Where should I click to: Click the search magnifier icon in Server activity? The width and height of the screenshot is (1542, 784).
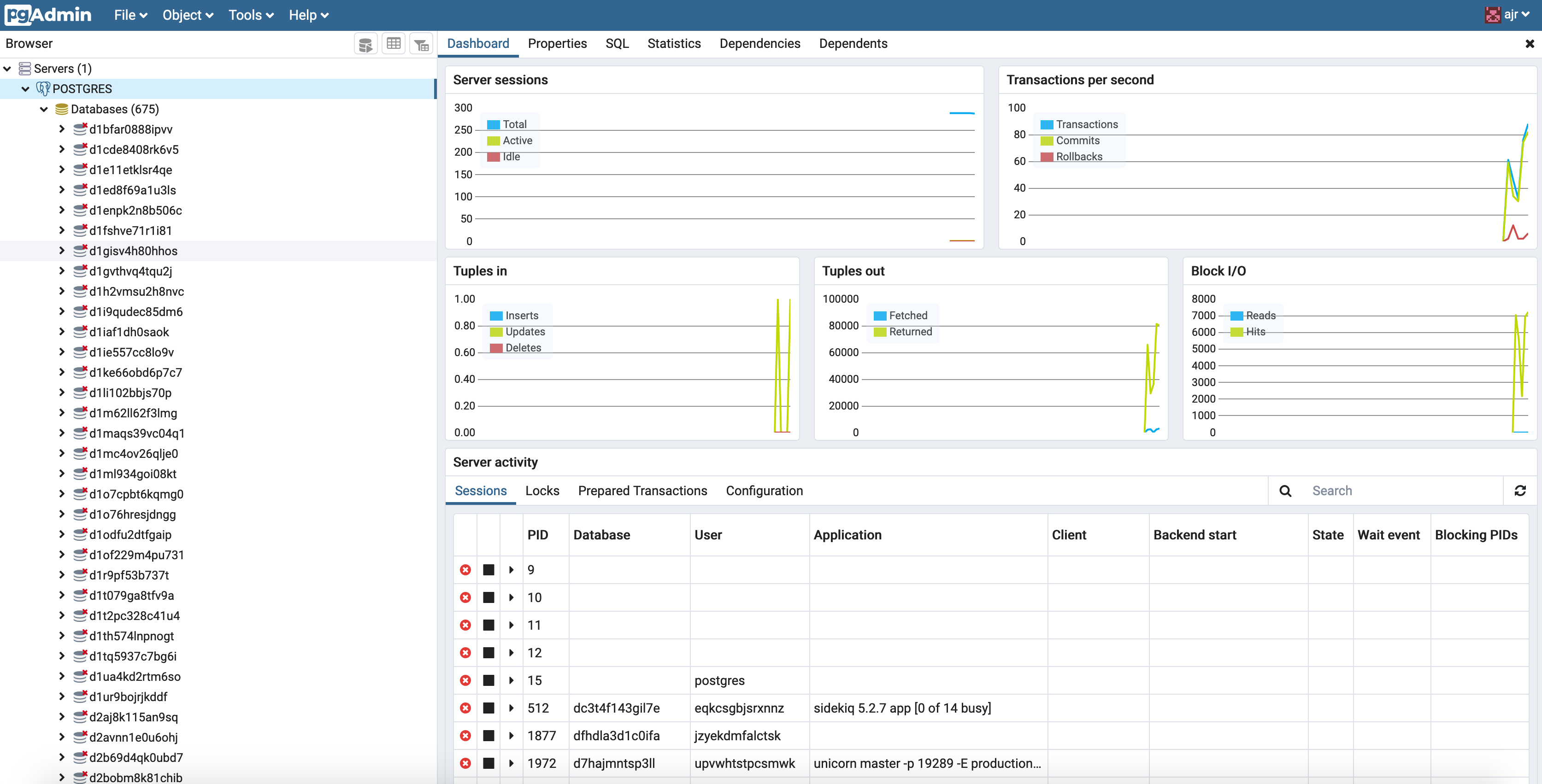[x=1284, y=491]
